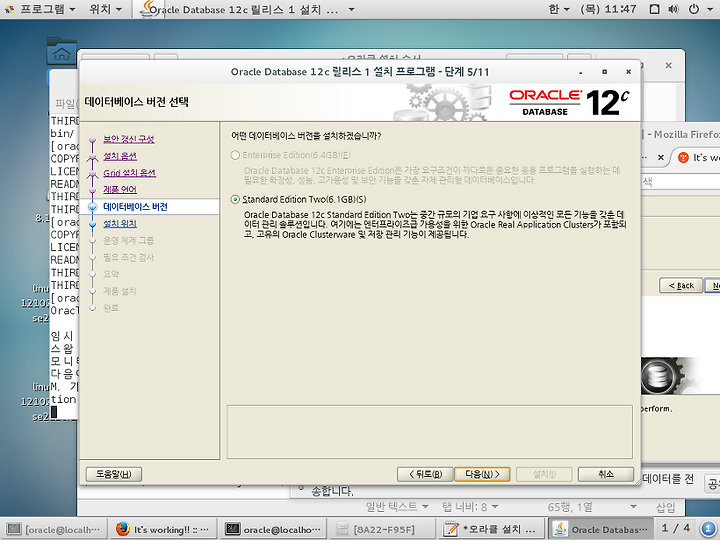Select 데이터베이스 버전 step in sidebar
Viewport: 720px width, 540px height.
135,207
